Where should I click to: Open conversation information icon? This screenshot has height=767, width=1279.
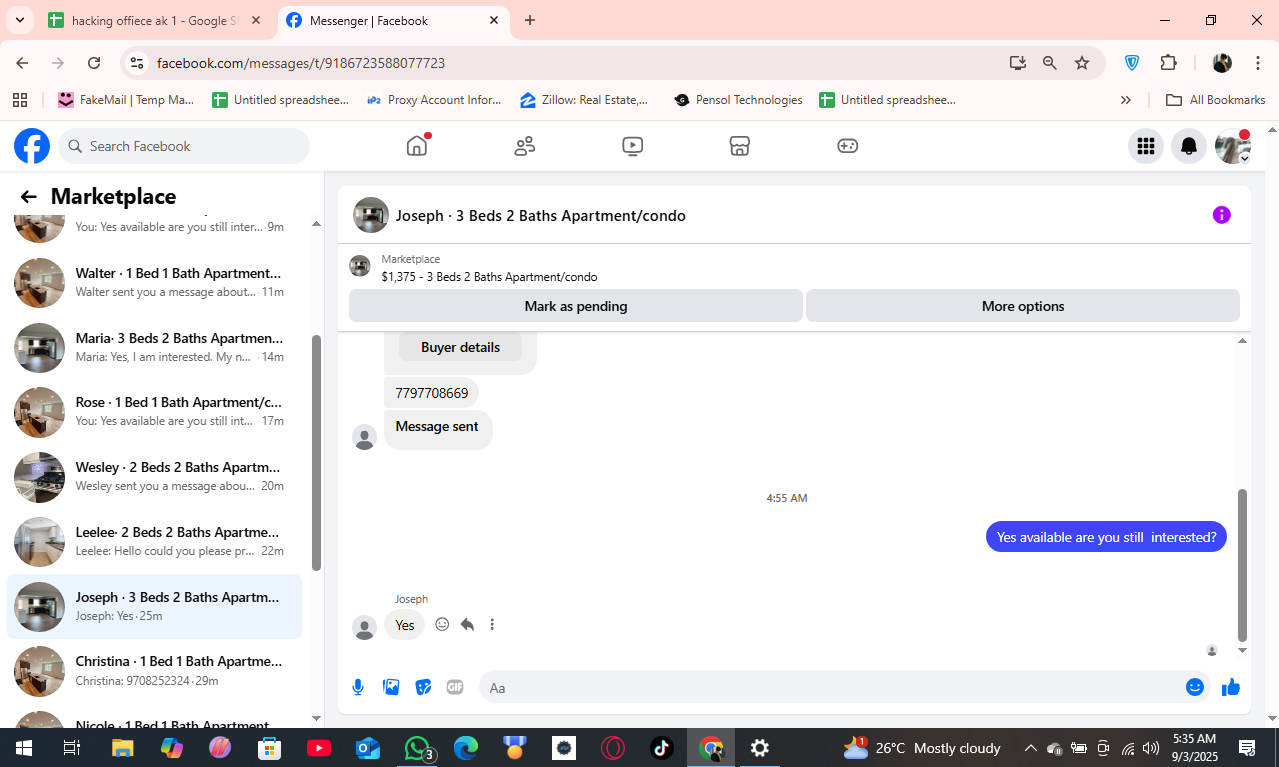tap(1221, 215)
